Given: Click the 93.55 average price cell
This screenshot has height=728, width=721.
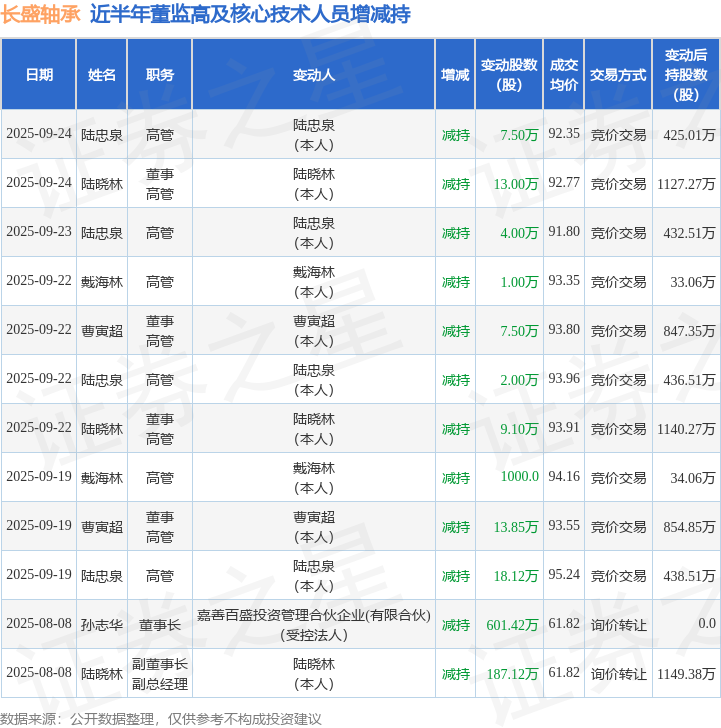Looking at the screenshot, I should (564, 526).
